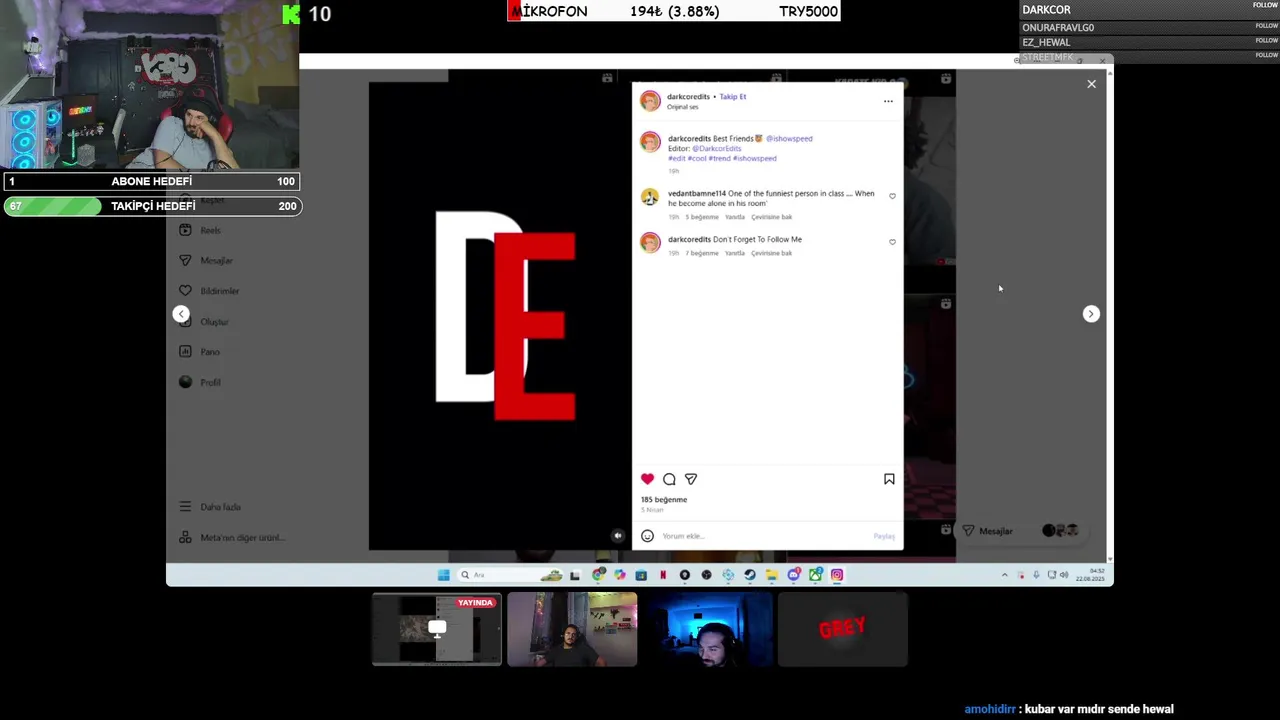This screenshot has height=720, width=1280.
Task: Open the #edit hashtag
Action: point(677,159)
